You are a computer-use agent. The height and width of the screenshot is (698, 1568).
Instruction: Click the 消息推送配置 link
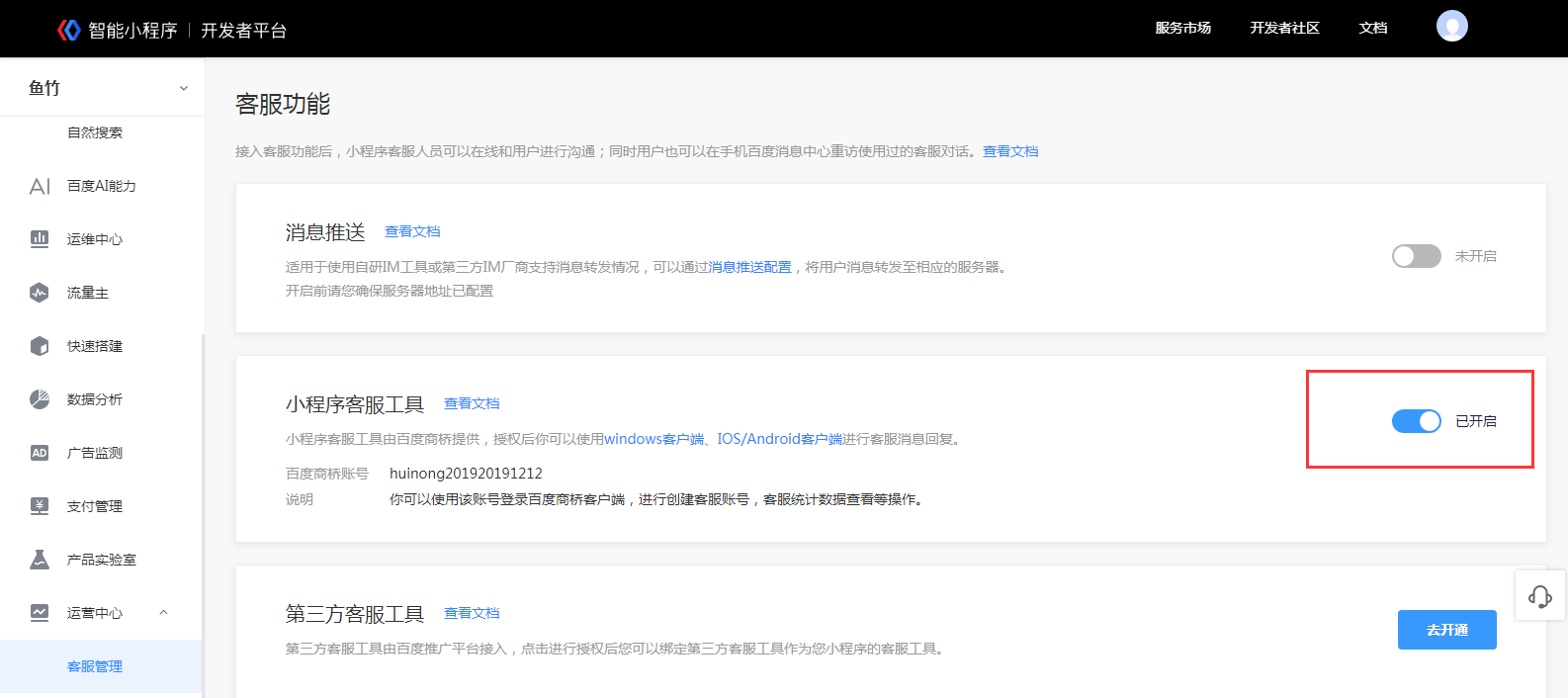pyautogui.click(x=750, y=267)
